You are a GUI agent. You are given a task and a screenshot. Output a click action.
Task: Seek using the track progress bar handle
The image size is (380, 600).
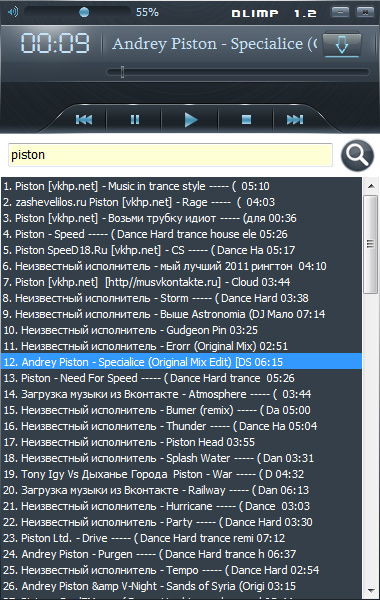click(122, 72)
